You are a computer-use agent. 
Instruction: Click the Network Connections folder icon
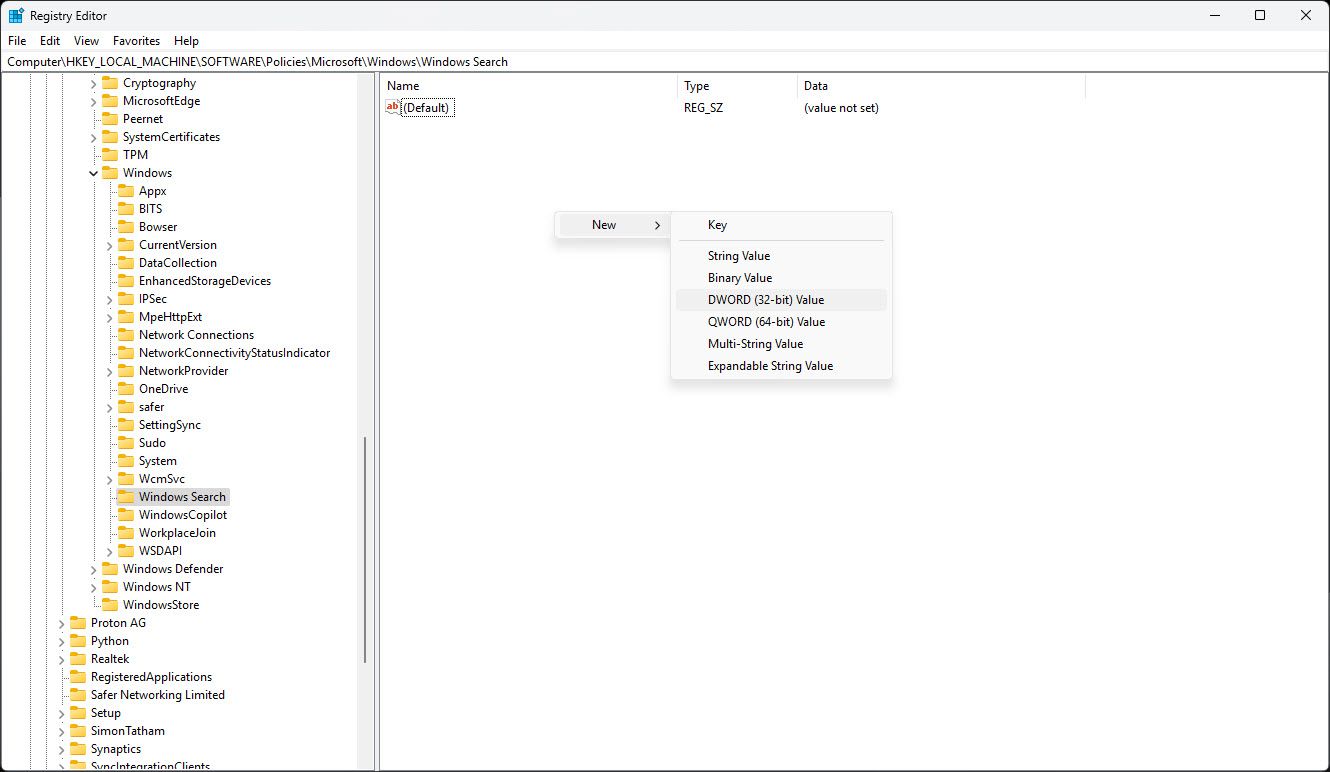126,335
